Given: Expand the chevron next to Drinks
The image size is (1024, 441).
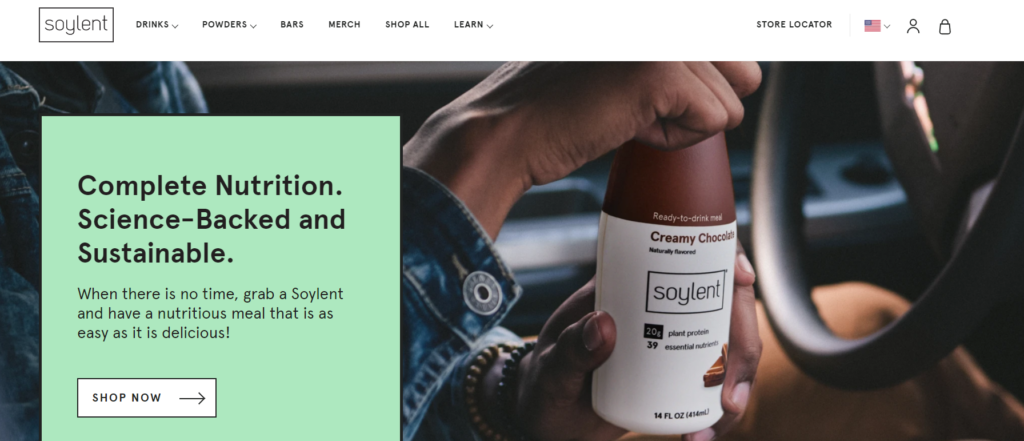Looking at the screenshot, I should point(175,26).
